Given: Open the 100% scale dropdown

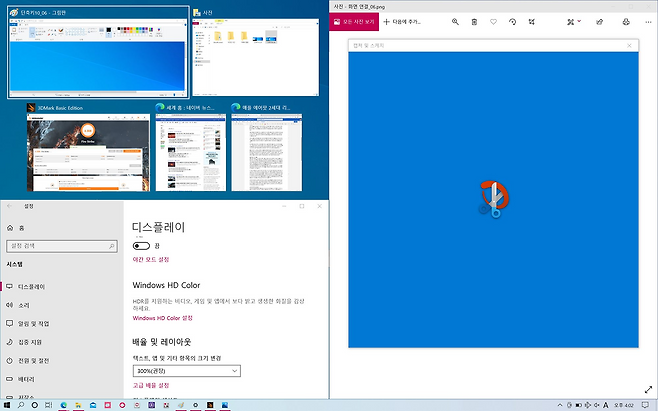Looking at the screenshot, I should (186, 371).
